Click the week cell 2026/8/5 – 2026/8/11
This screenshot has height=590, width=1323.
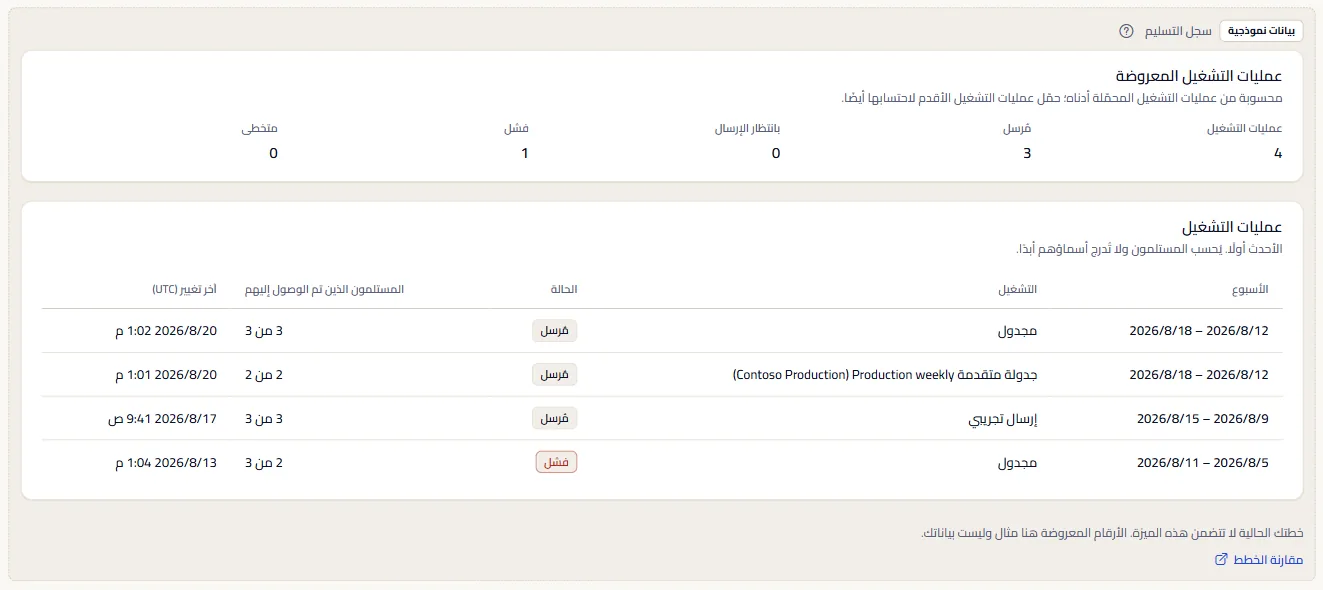[x=1203, y=463]
